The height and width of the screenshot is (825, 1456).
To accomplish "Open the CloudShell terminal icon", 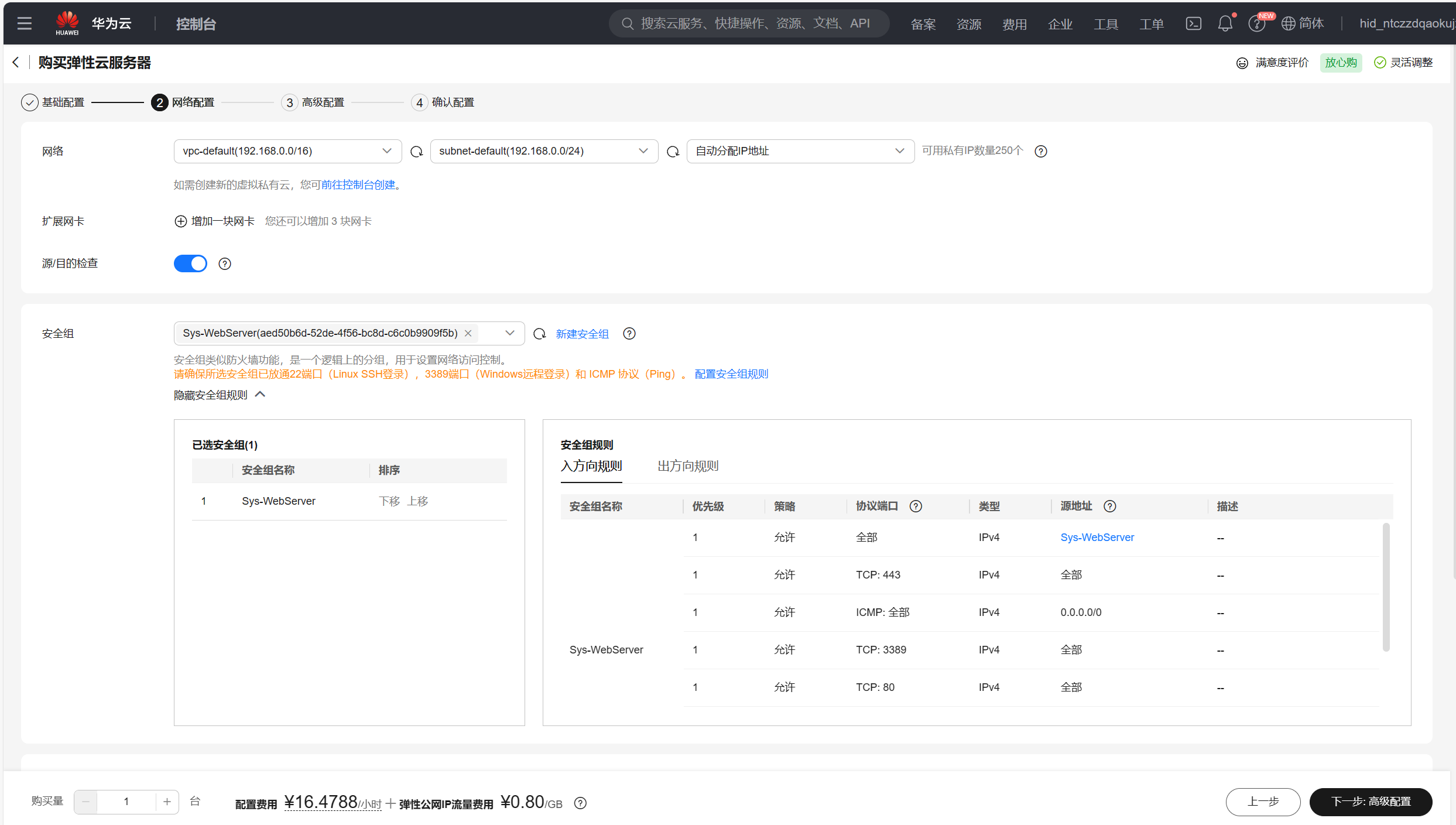I will point(1193,23).
